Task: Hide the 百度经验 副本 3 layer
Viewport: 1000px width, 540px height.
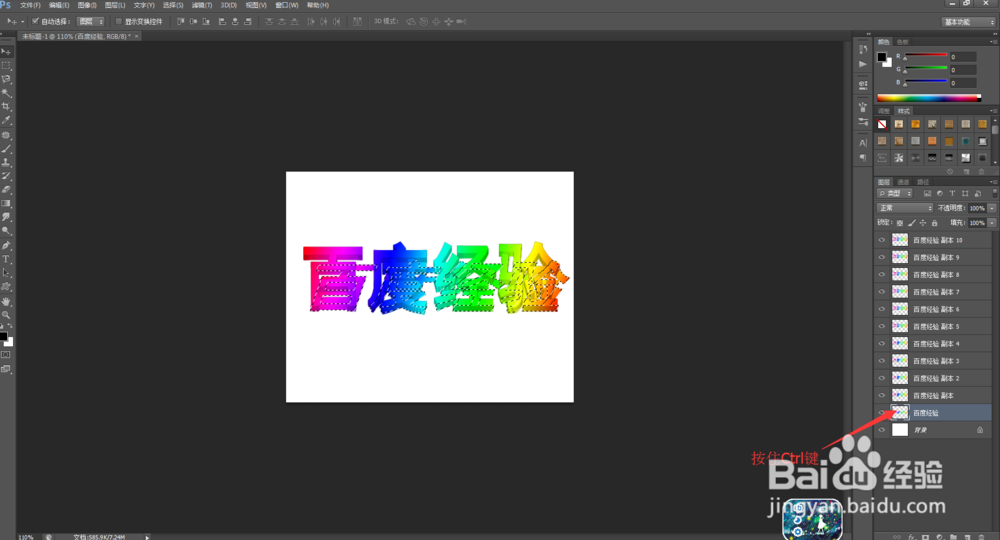Action: click(882, 361)
